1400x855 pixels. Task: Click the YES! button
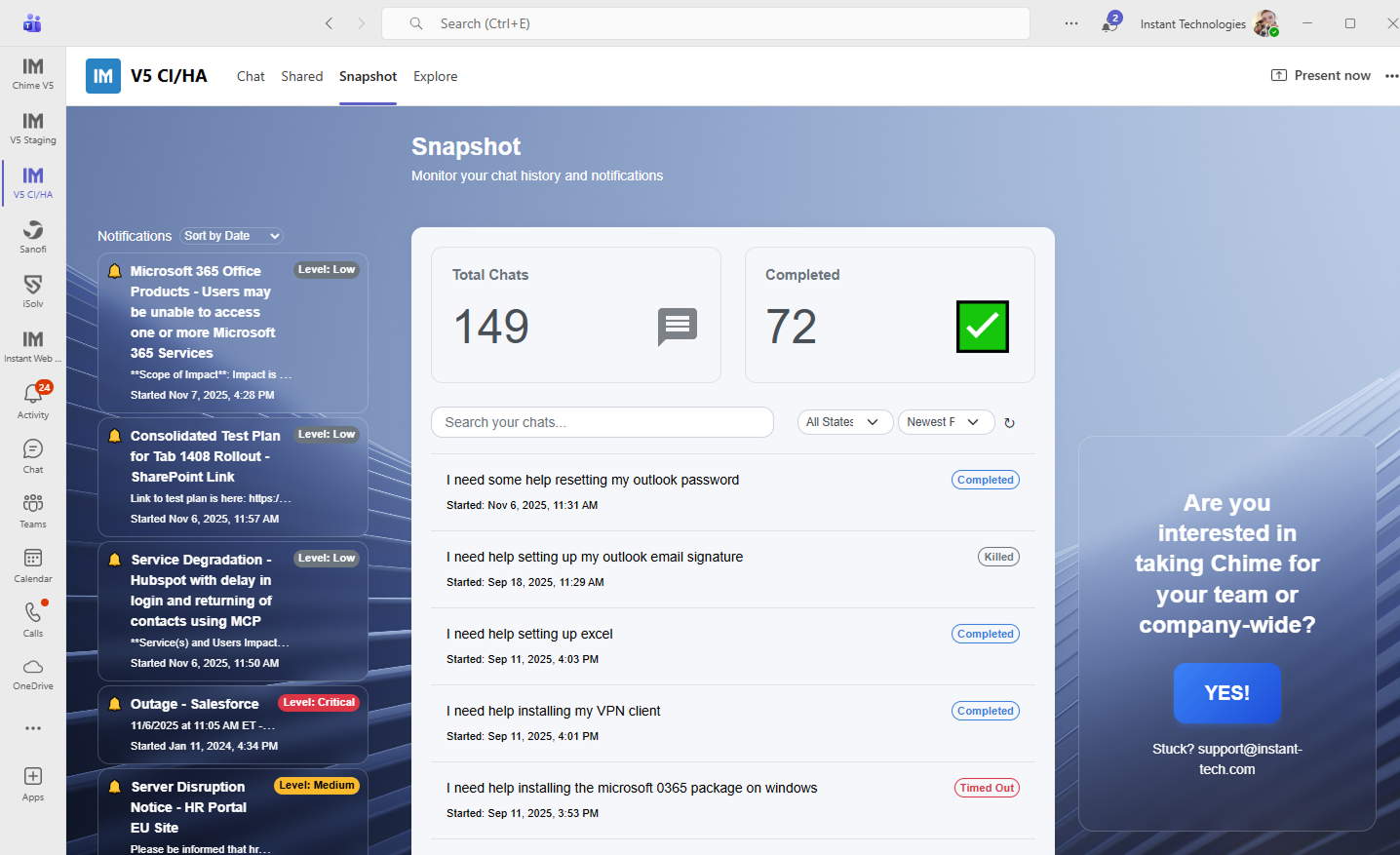point(1226,693)
